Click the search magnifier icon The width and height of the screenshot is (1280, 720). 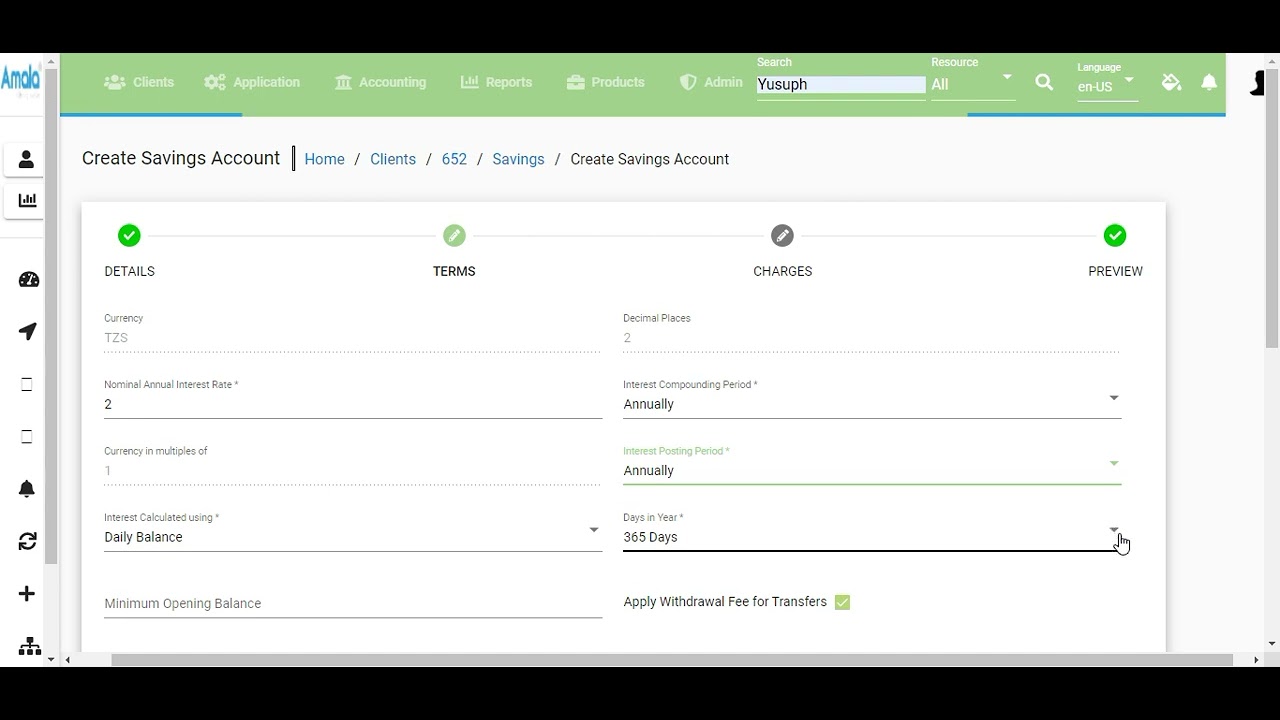(1044, 83)
